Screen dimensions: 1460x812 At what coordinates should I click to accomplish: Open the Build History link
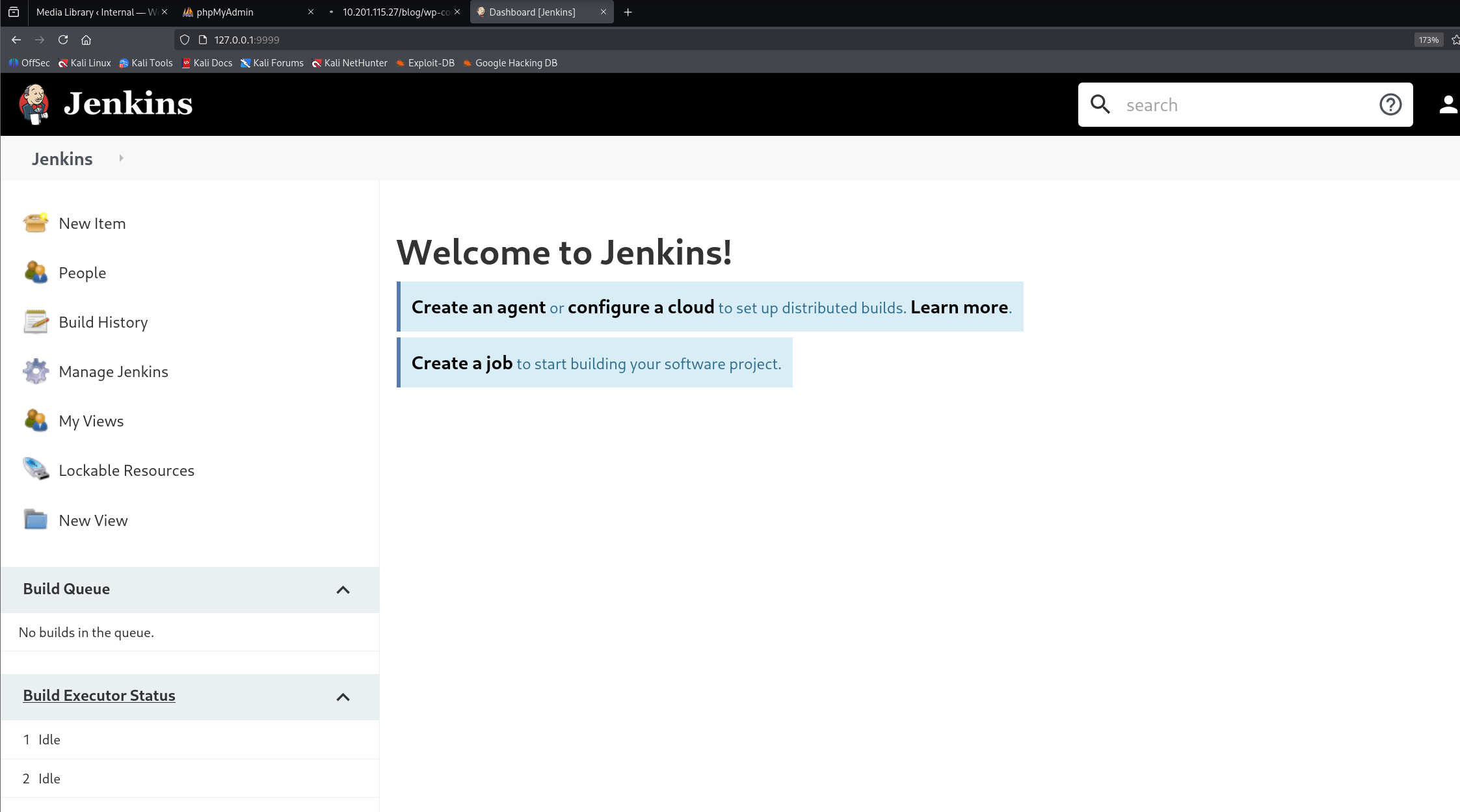pos(103,322)
